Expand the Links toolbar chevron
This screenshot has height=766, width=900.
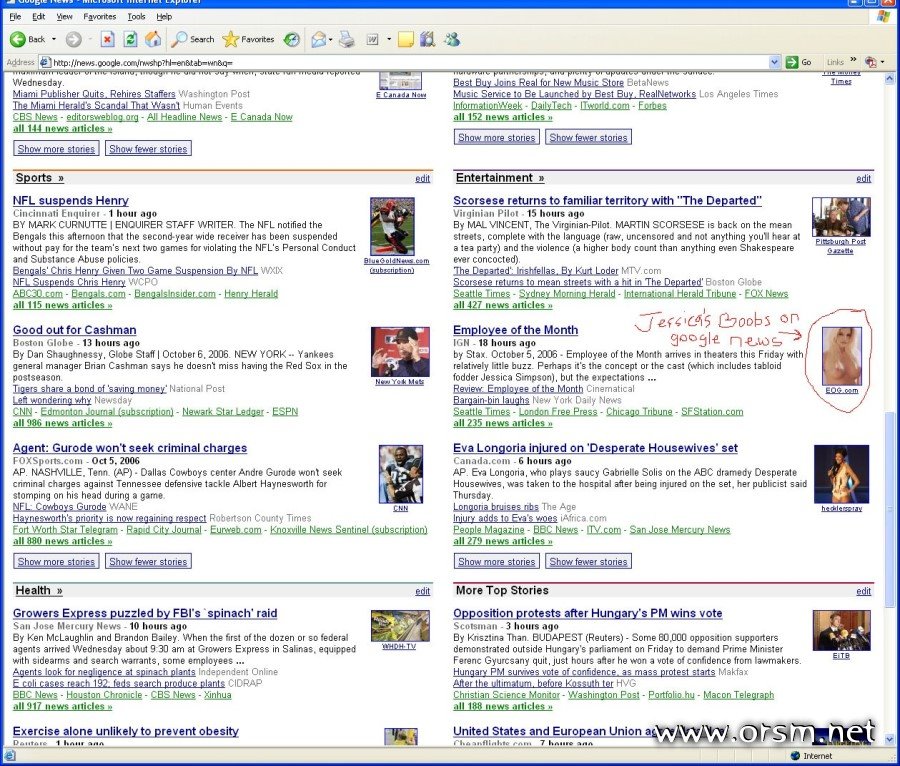(x=853, y=60)
